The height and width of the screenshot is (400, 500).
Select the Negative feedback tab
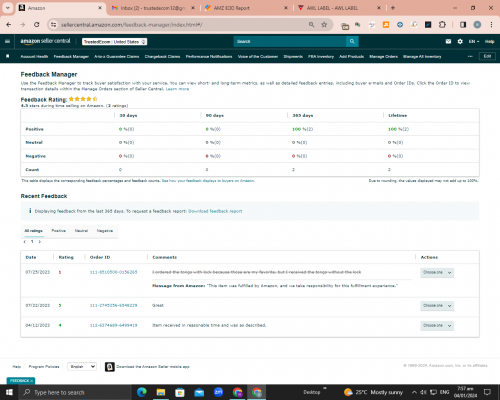point(105,231)
